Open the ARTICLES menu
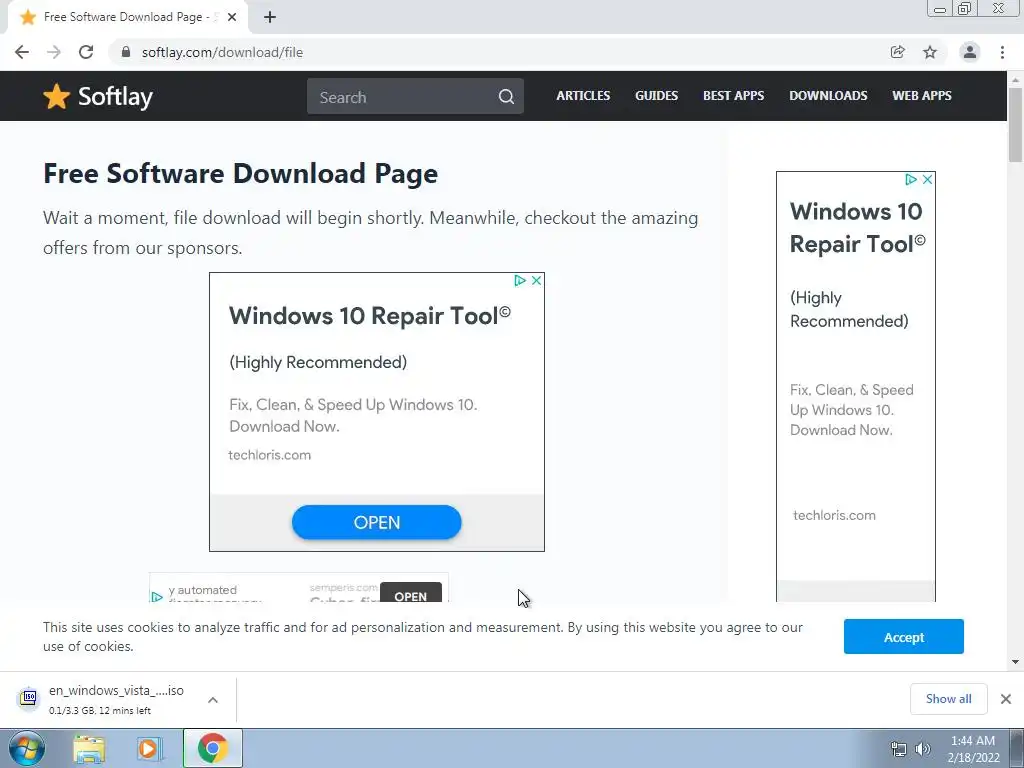 [583, 96]
